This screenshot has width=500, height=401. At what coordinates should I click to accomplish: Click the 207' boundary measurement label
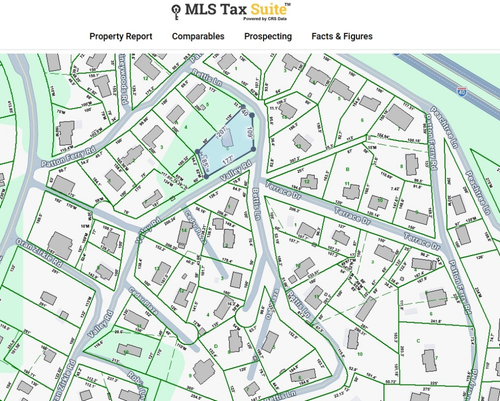pos(222,132)
